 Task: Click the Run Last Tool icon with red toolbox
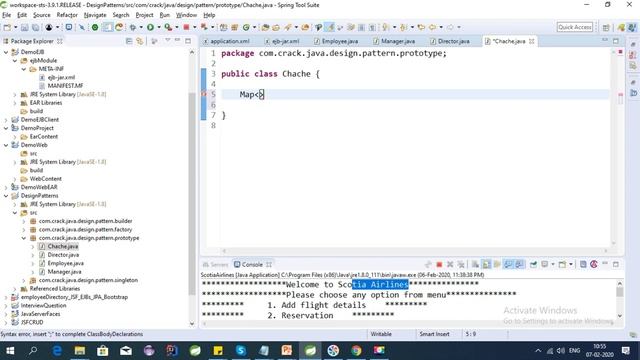pyautogui.click(x=168, y=27)
